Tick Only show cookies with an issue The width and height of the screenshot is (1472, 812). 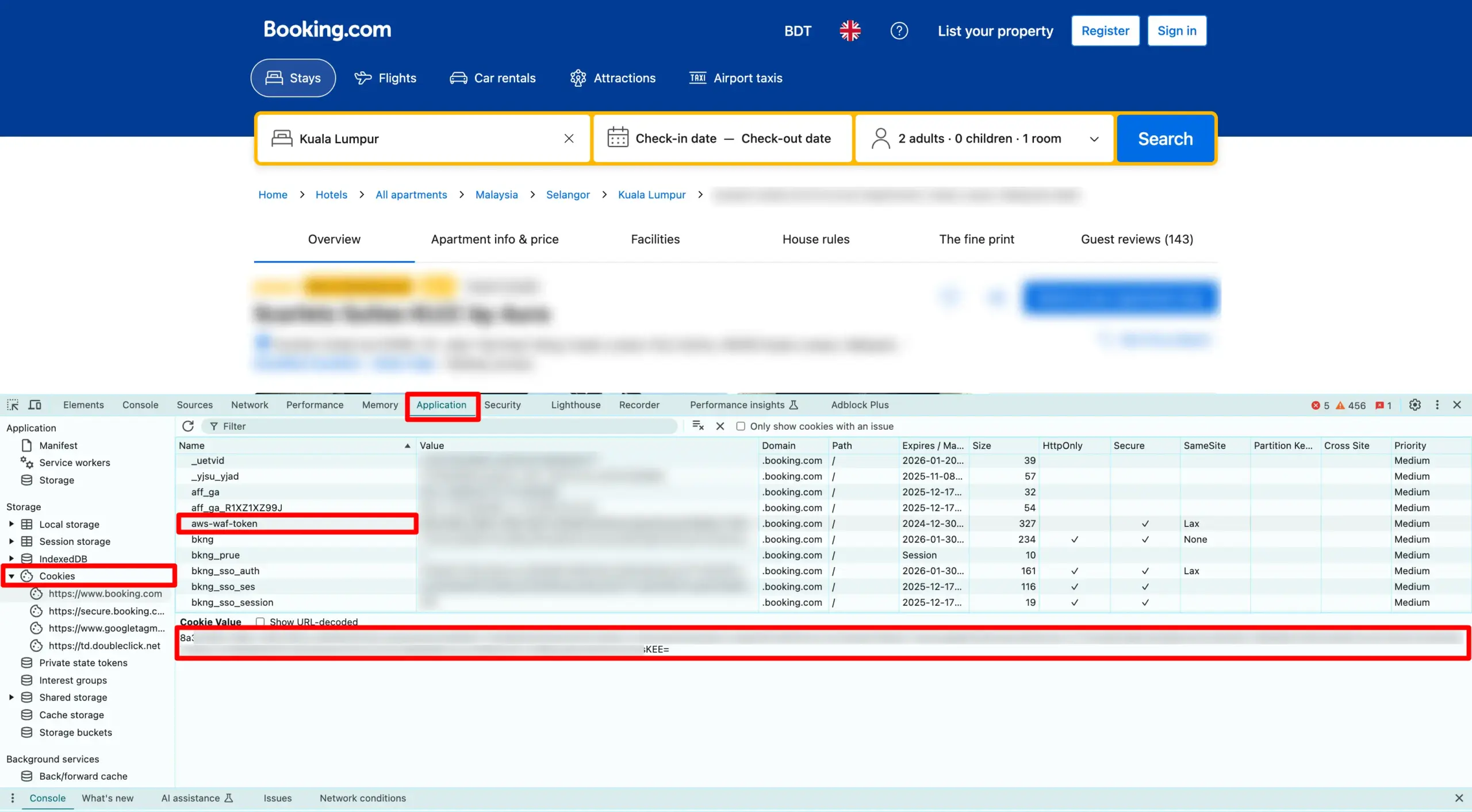click(741, 426)
